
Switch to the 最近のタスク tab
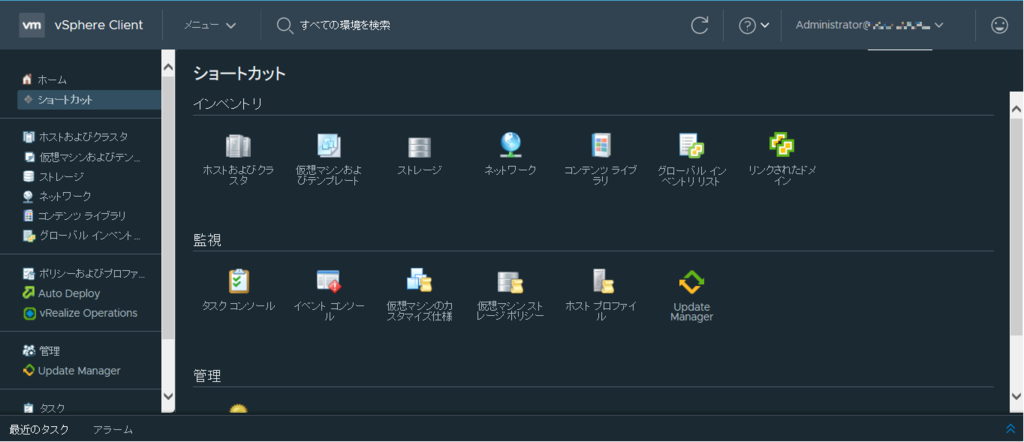point(39,429)
